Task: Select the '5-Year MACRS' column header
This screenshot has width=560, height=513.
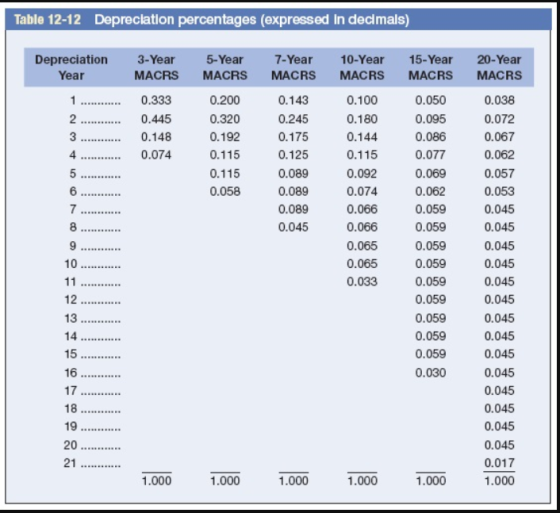Action: tap(225, 67)
